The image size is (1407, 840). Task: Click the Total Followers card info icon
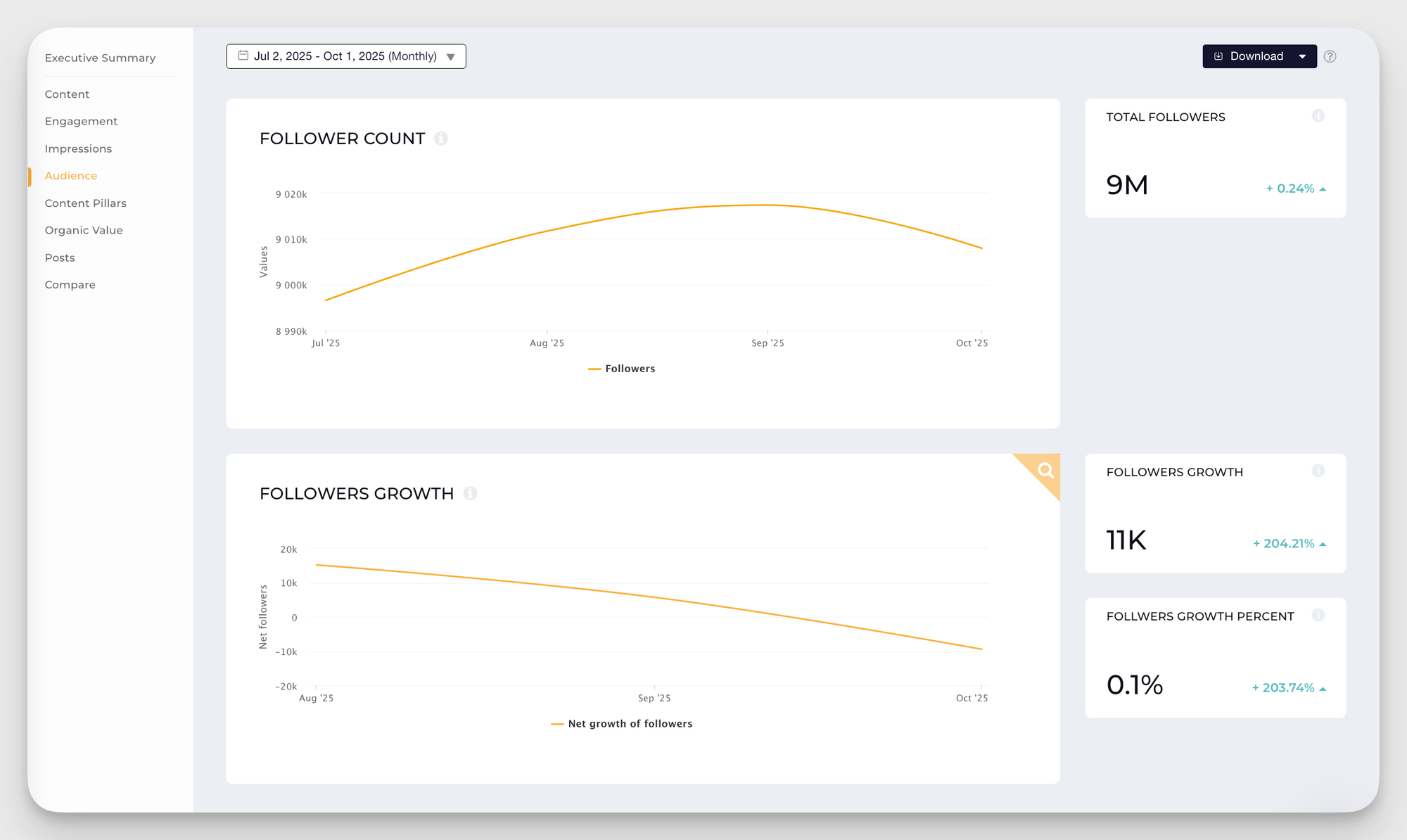1318,116
